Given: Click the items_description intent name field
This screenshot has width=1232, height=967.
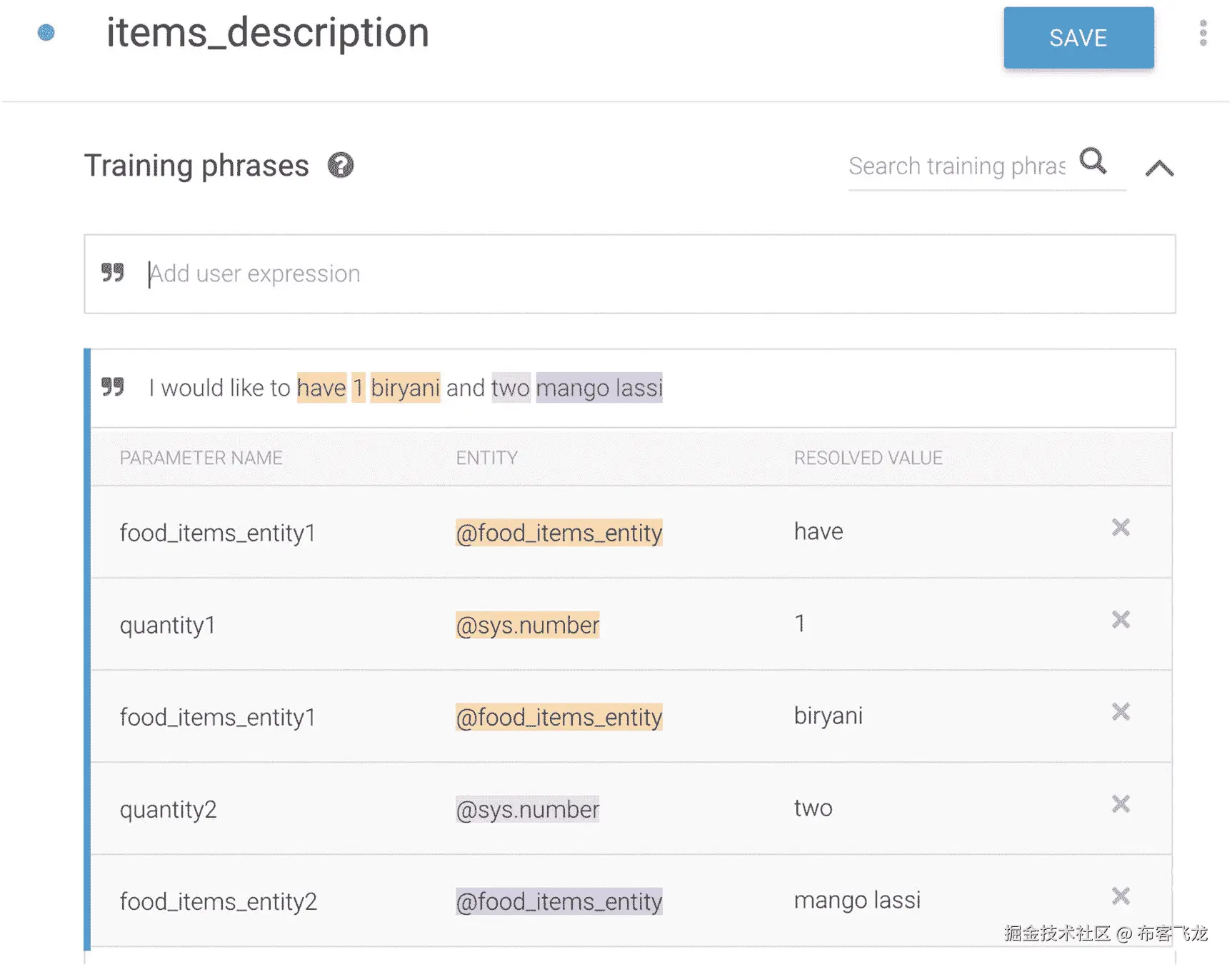Looking at the screenshot, I should [x=268, y=33].
